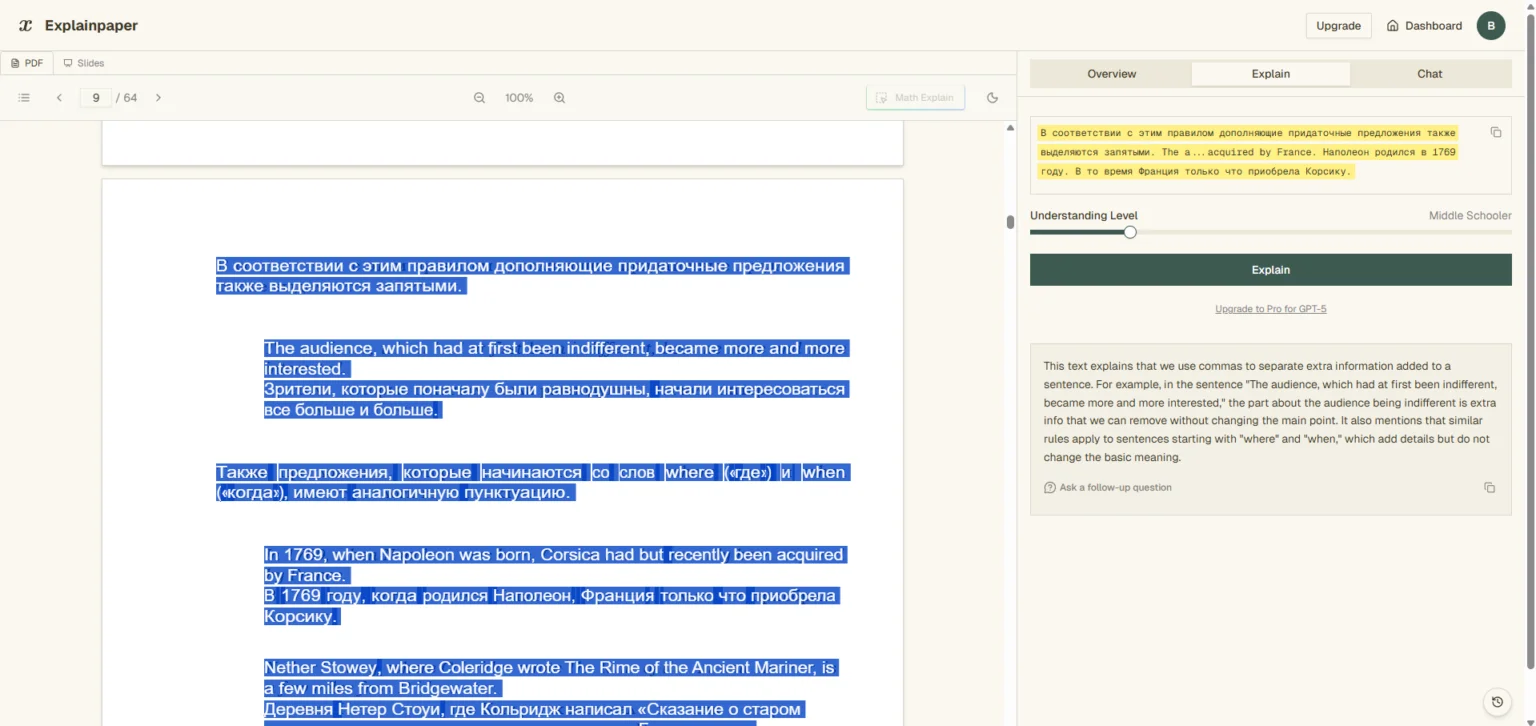Ask a follow-up question

click(1114, 488)
